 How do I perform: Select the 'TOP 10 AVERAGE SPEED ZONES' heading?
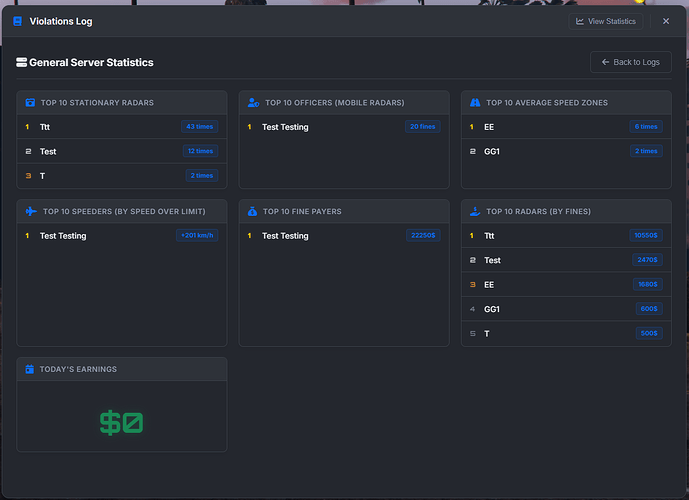(547, 103)
